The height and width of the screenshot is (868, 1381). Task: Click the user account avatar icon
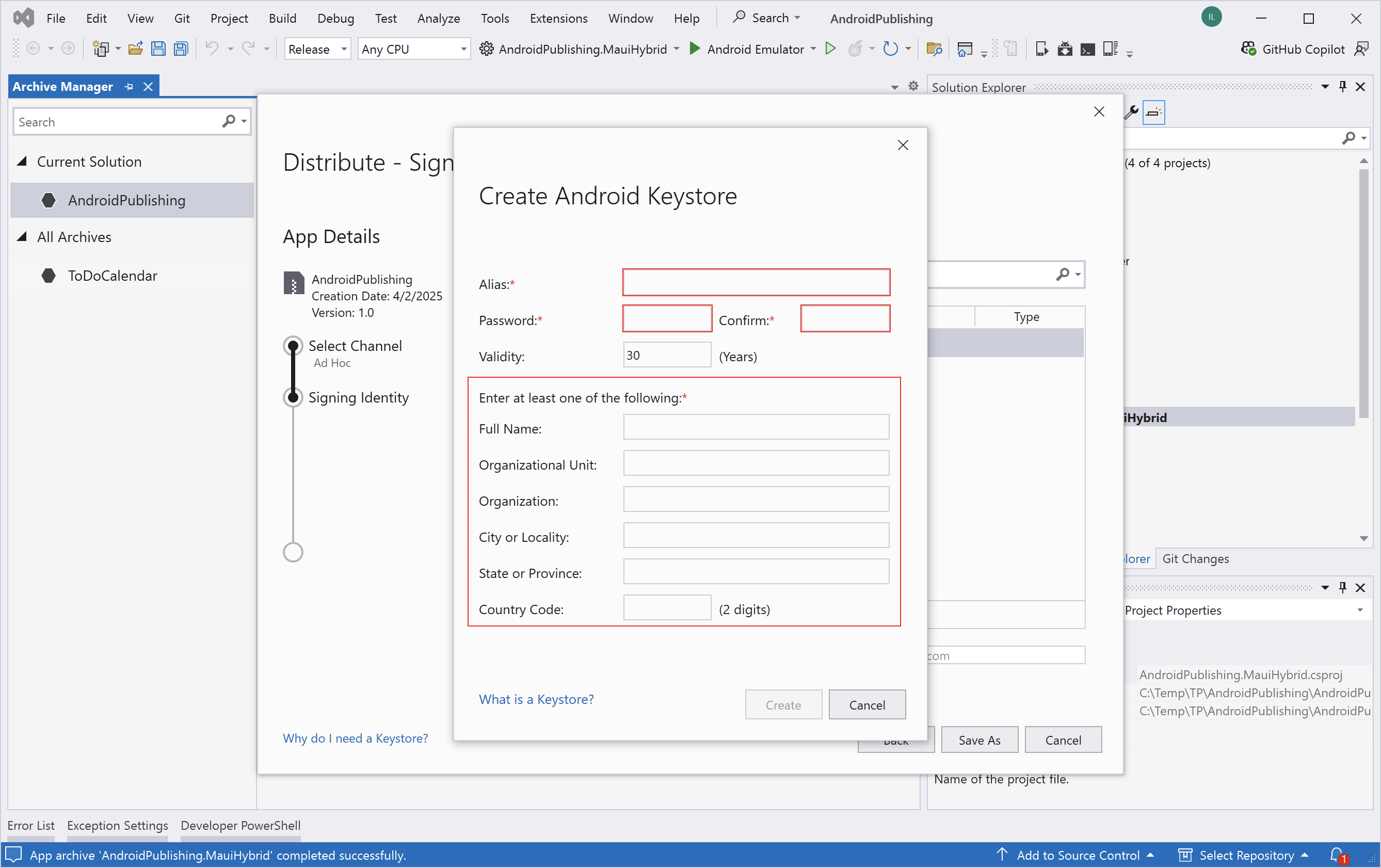1211,17
